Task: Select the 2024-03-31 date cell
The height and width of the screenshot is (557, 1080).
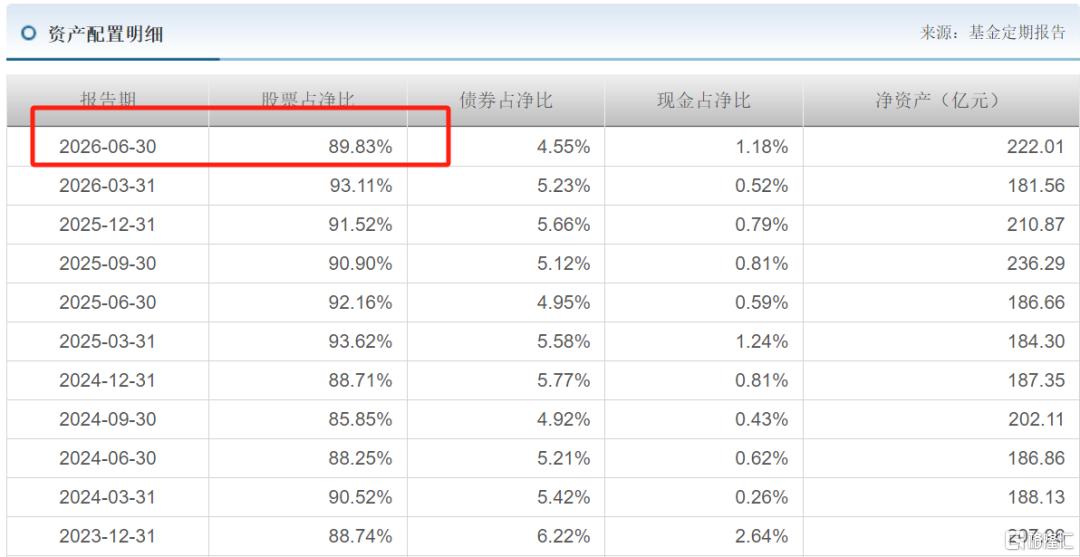Action: pyautogui.click(x=108, y=497)
